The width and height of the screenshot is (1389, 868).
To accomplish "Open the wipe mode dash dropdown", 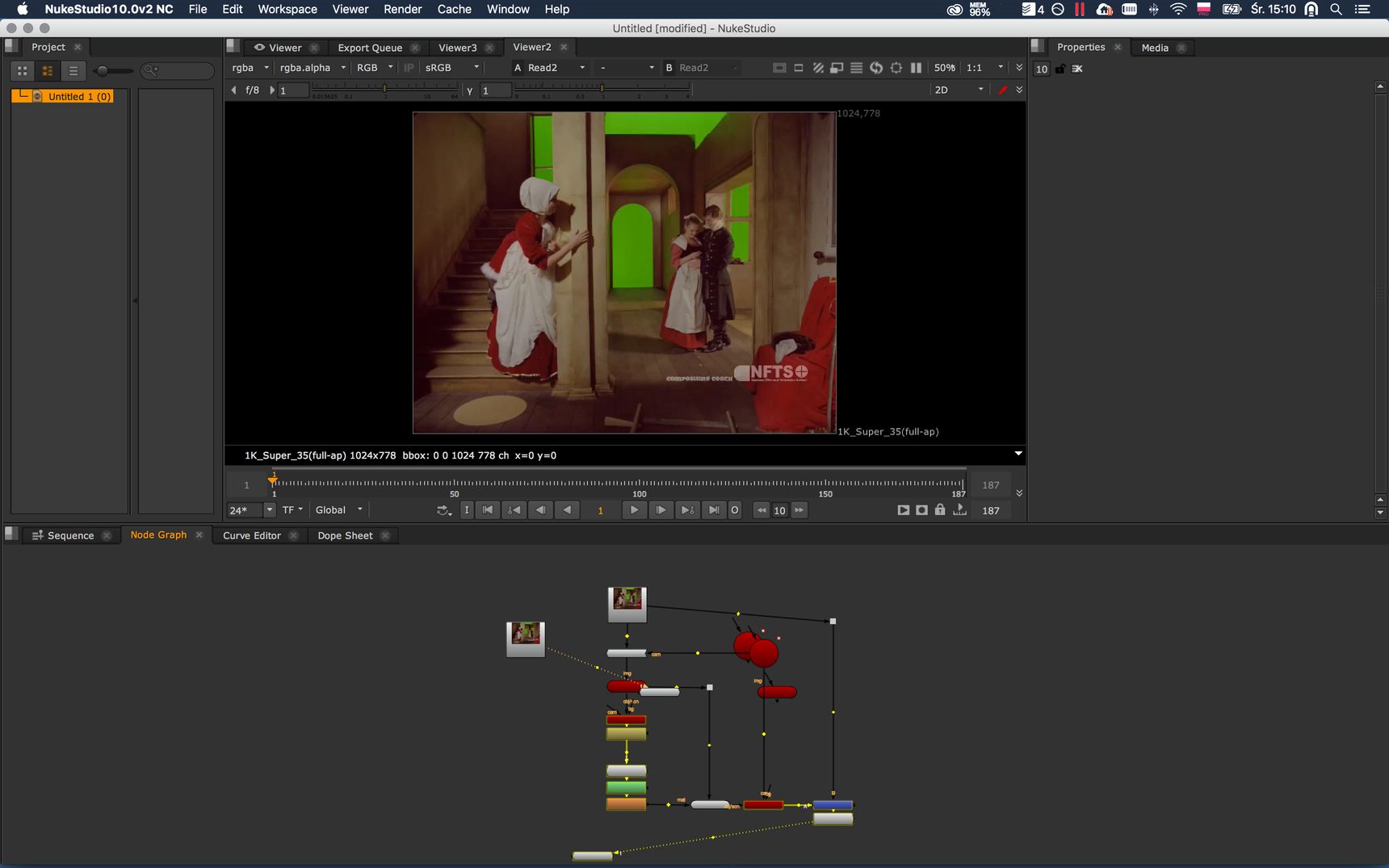I will pos(626,68).
